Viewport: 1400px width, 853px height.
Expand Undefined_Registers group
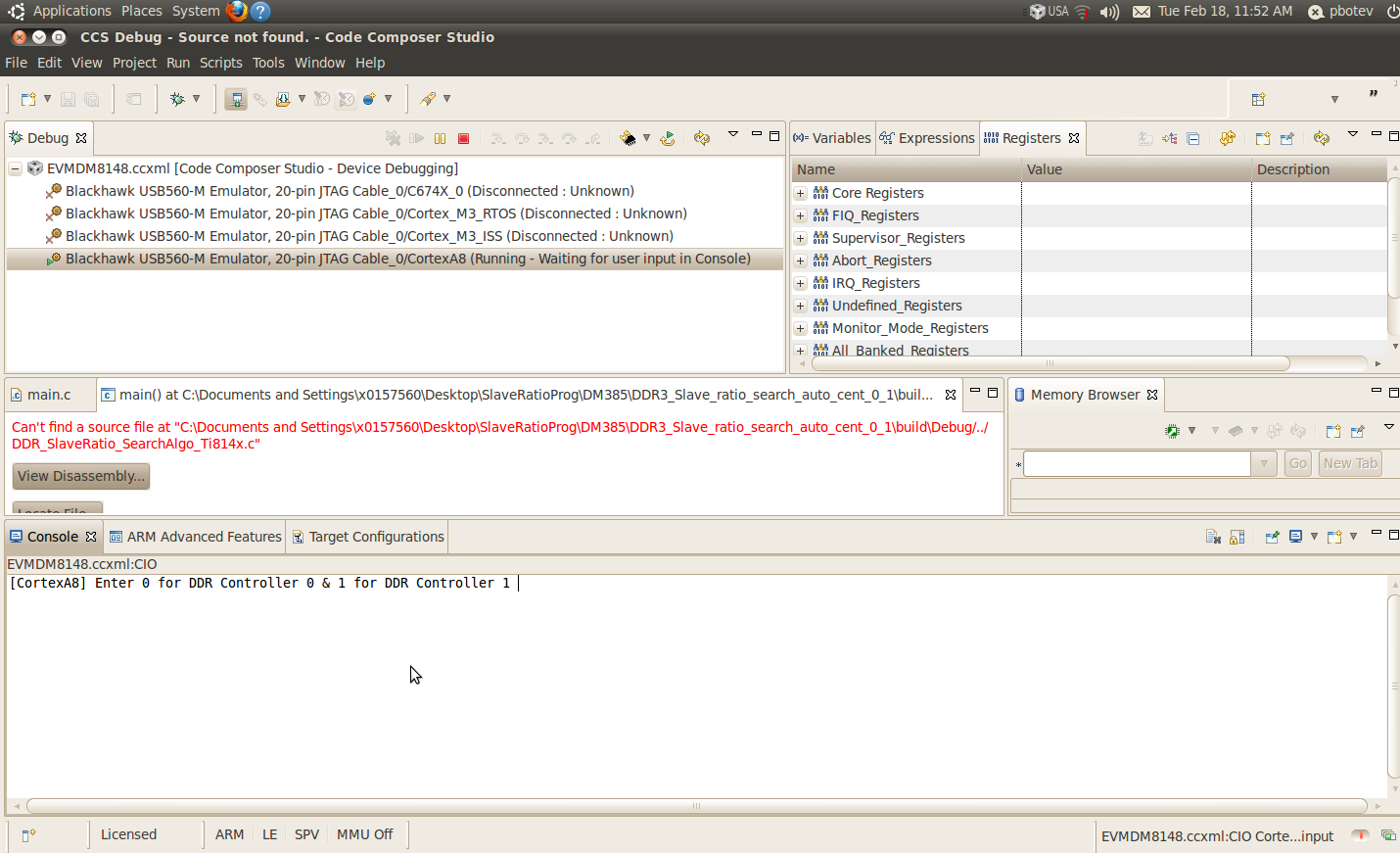click(800, 306)
